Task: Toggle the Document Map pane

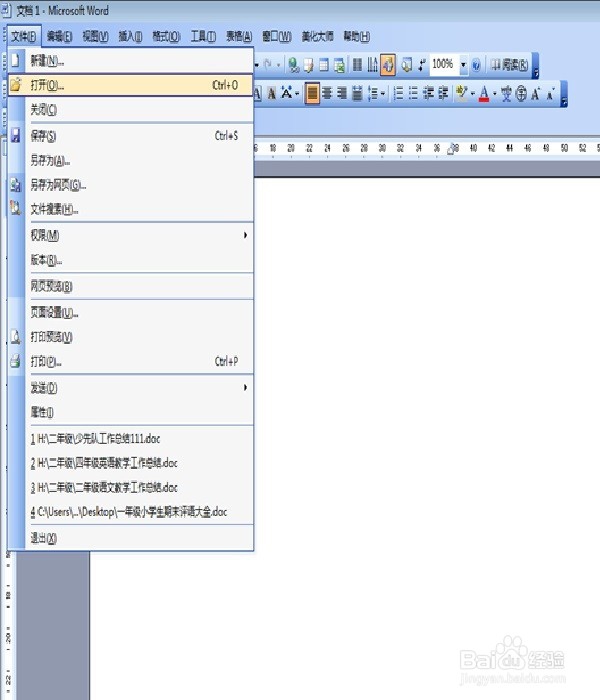Action: (x=406, y=65)
